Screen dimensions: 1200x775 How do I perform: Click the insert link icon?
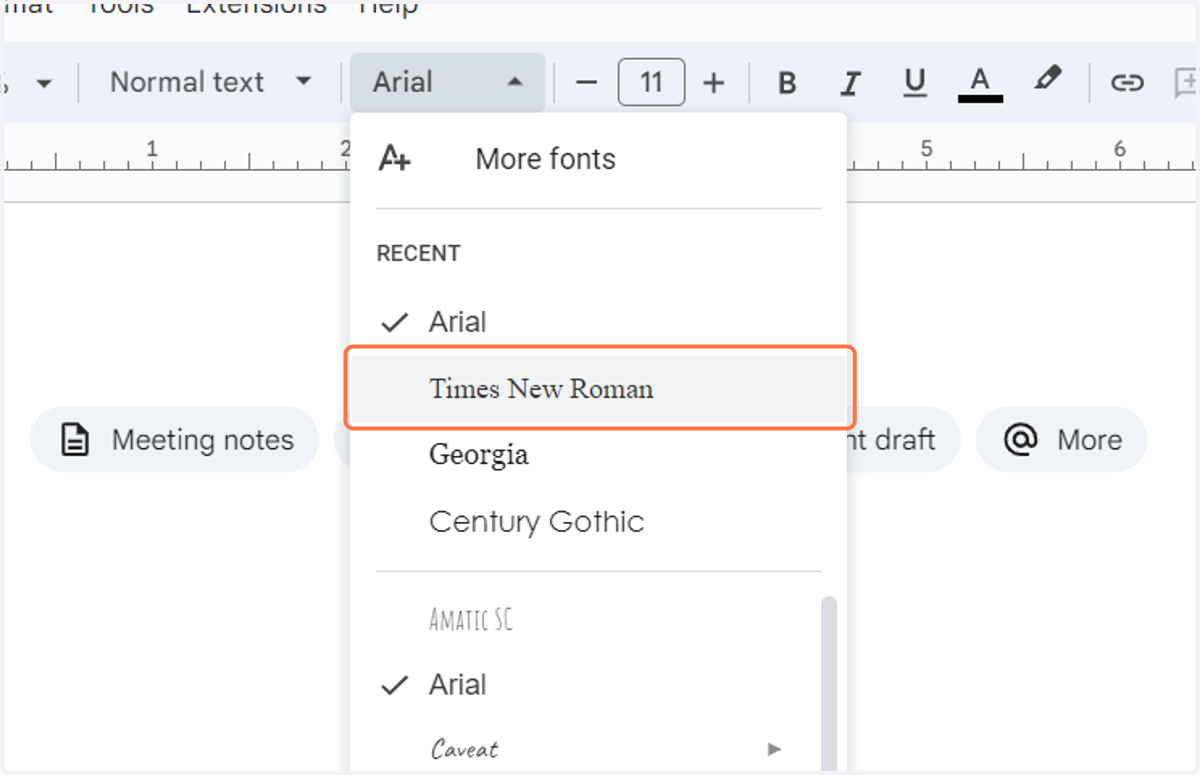[1127, 83]
